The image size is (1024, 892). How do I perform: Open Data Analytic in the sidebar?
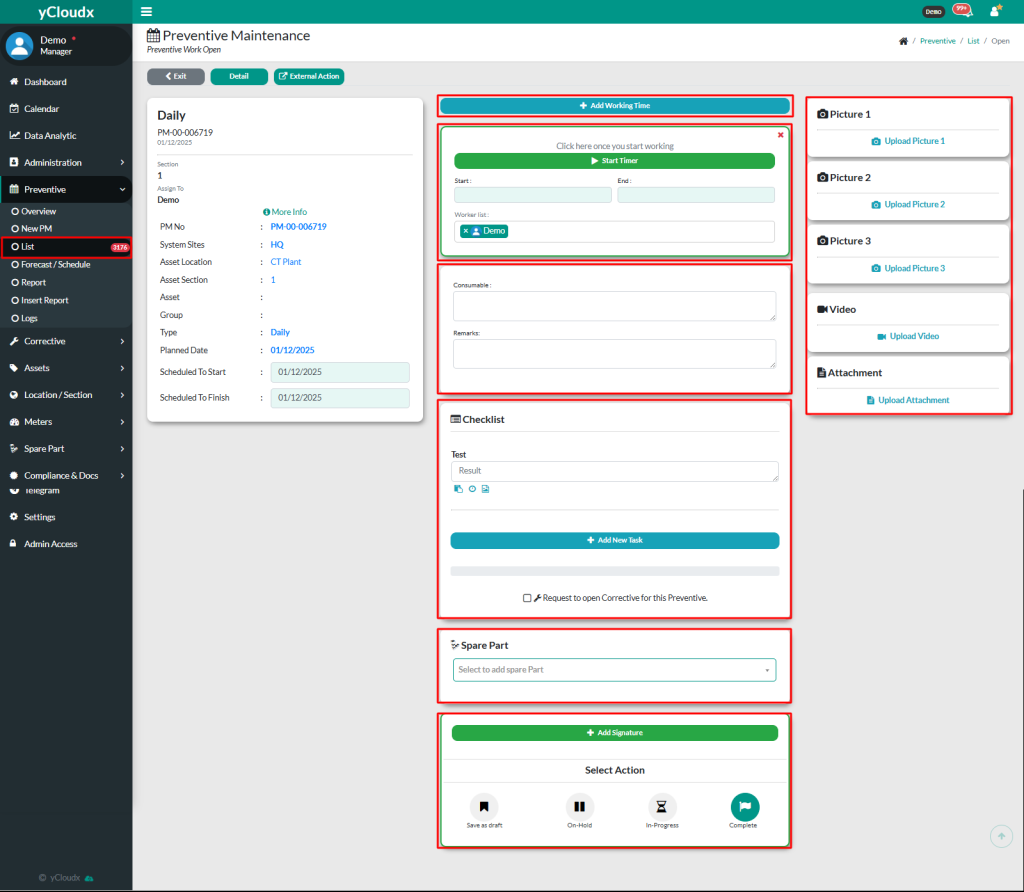tap(50, 136)
